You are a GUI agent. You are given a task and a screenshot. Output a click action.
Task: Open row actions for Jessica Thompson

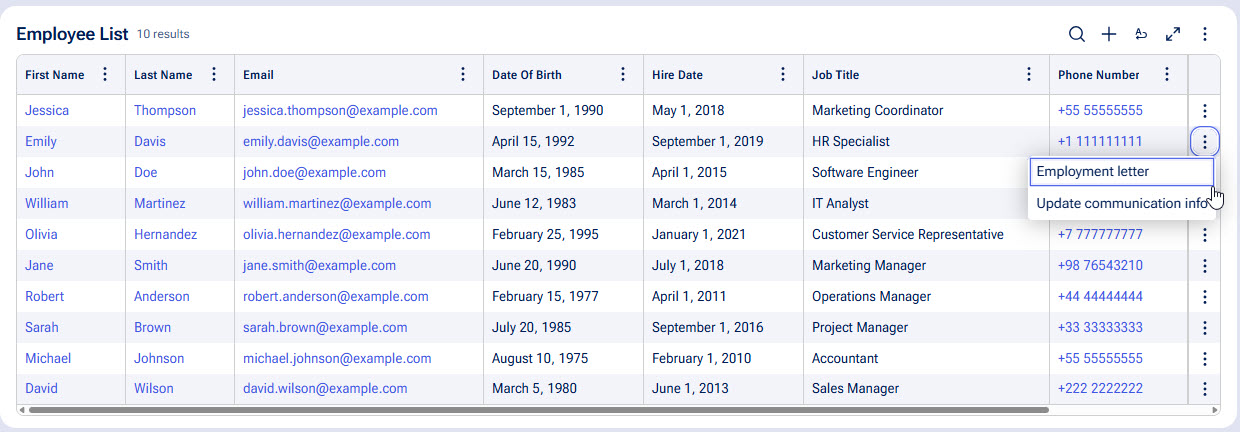point(1205,111)
